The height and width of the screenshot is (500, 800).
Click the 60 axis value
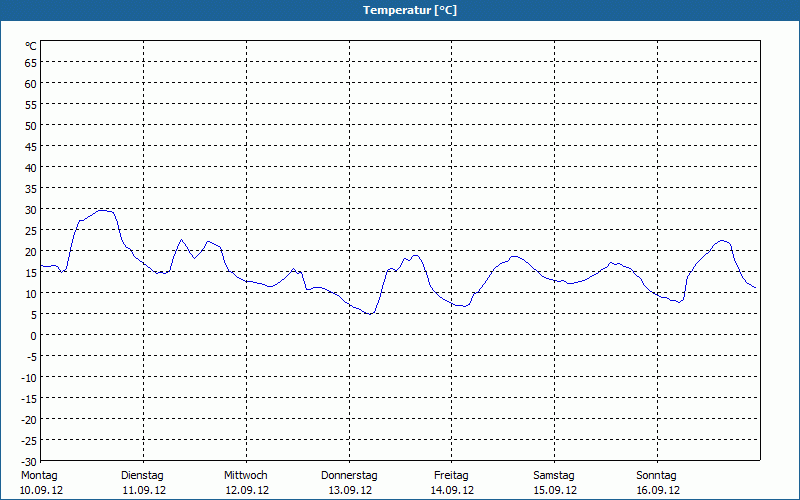(x=31, y=84)
